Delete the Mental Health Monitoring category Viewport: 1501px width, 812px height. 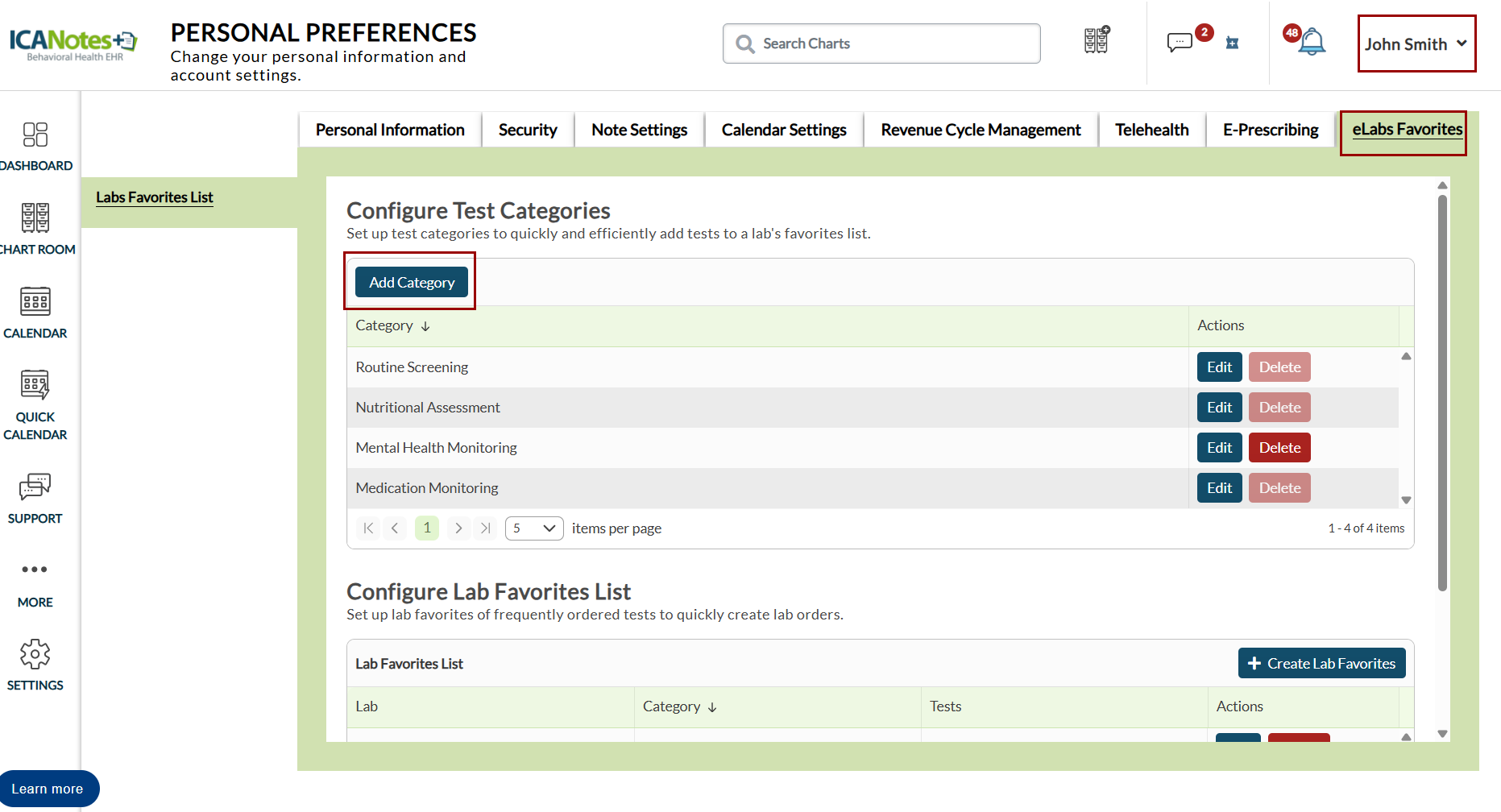click(x=1279, y=448)
